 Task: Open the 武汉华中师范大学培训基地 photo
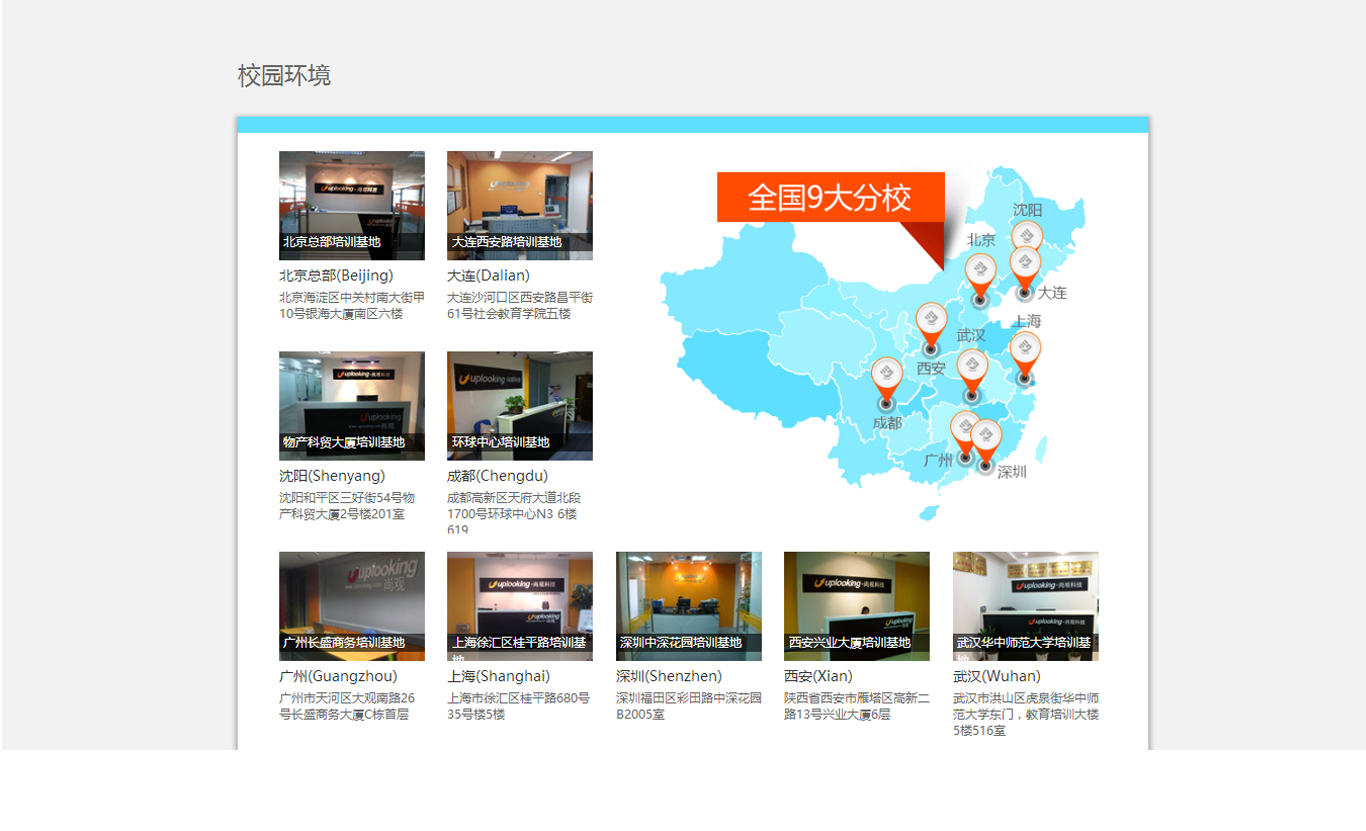pos(1026,606)
